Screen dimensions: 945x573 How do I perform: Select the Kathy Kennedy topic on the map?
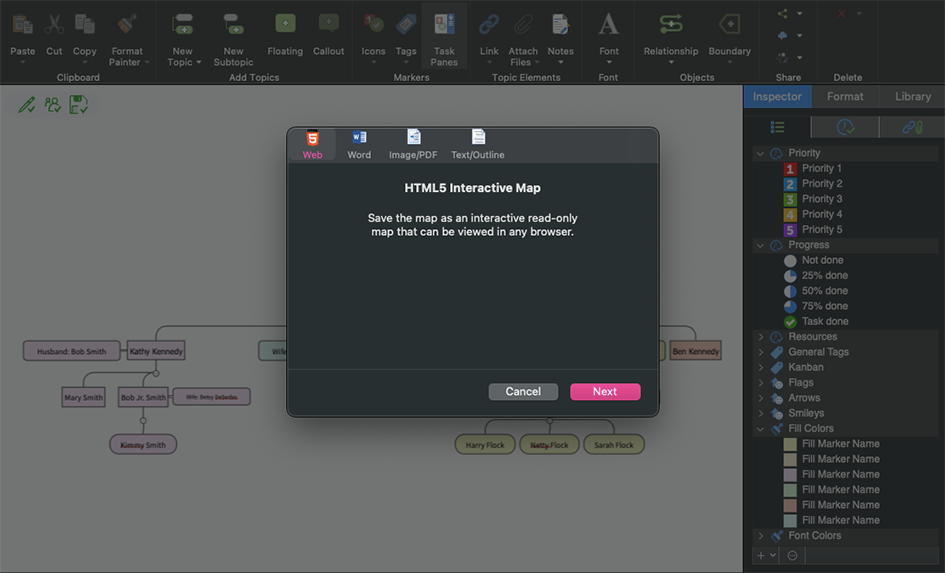pos(156,351)
